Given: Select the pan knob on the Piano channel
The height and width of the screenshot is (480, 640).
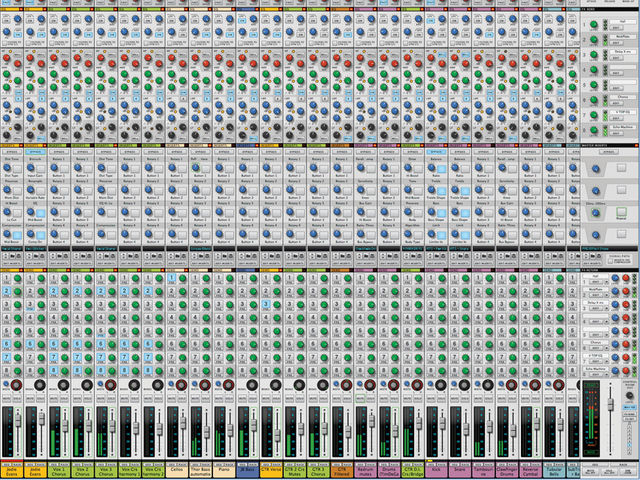Looking at the screenshot, I should pos(229,385).
